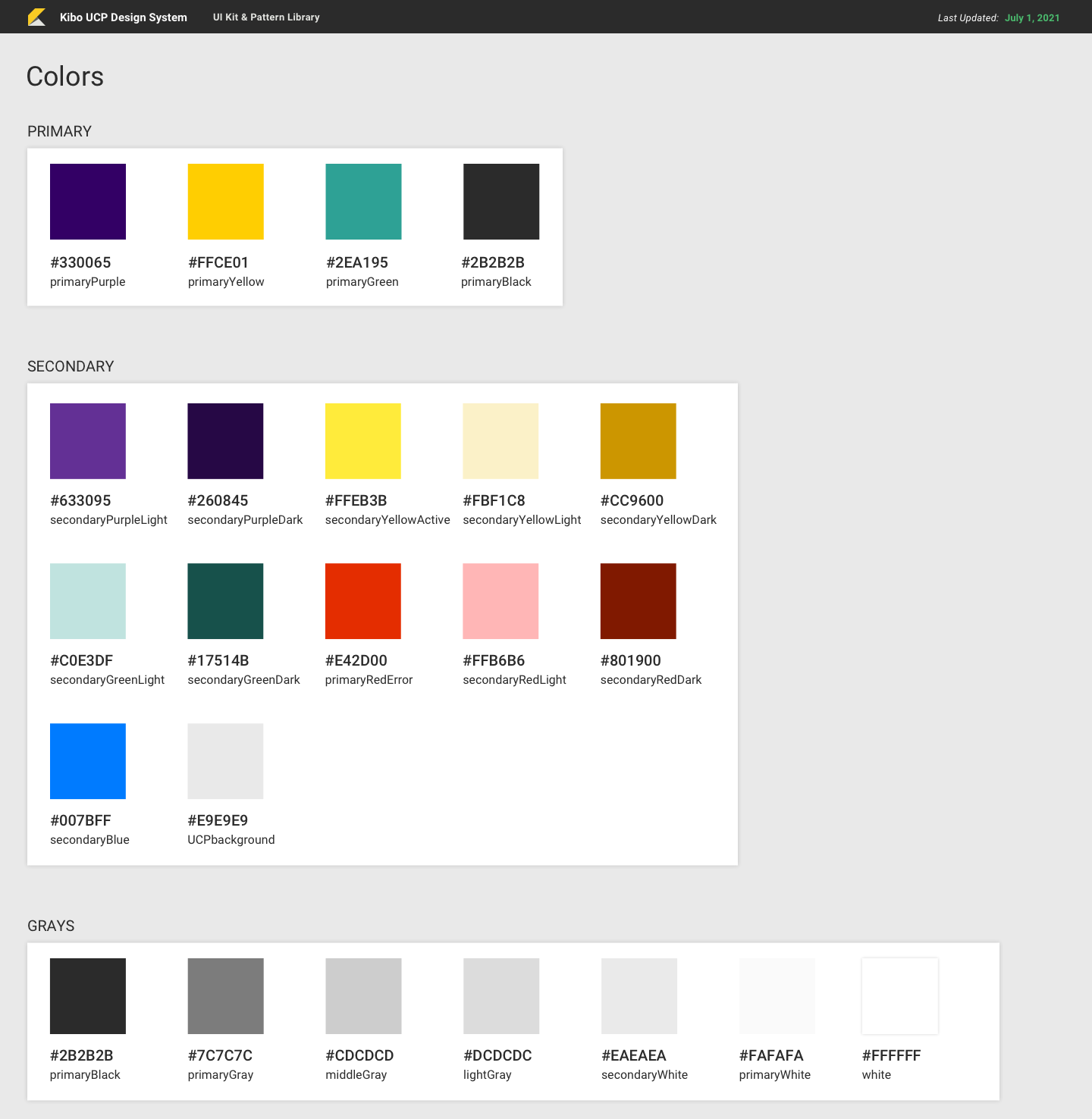This screenshot has height=1119, width=1092.
Task: Click the SECONDARY section heading
Action: pos(71,366)
